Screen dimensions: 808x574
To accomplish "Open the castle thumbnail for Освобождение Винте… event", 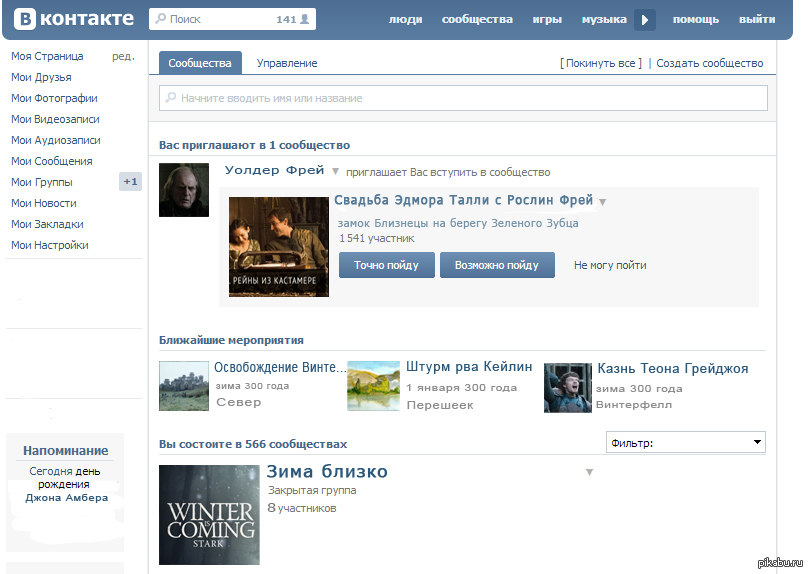I will tap(184, 385).
